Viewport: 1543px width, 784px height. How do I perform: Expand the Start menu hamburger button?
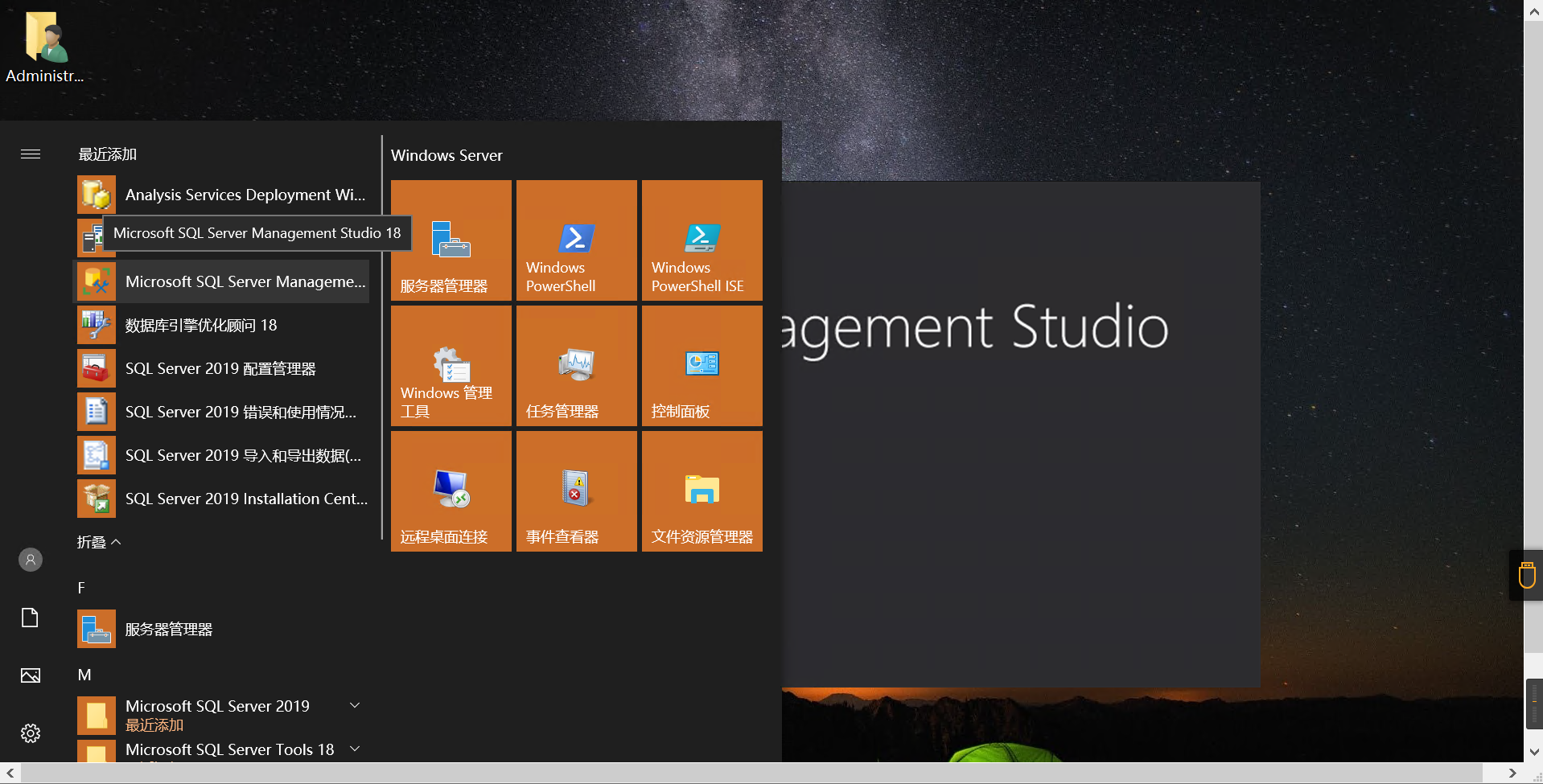[31, 154]
